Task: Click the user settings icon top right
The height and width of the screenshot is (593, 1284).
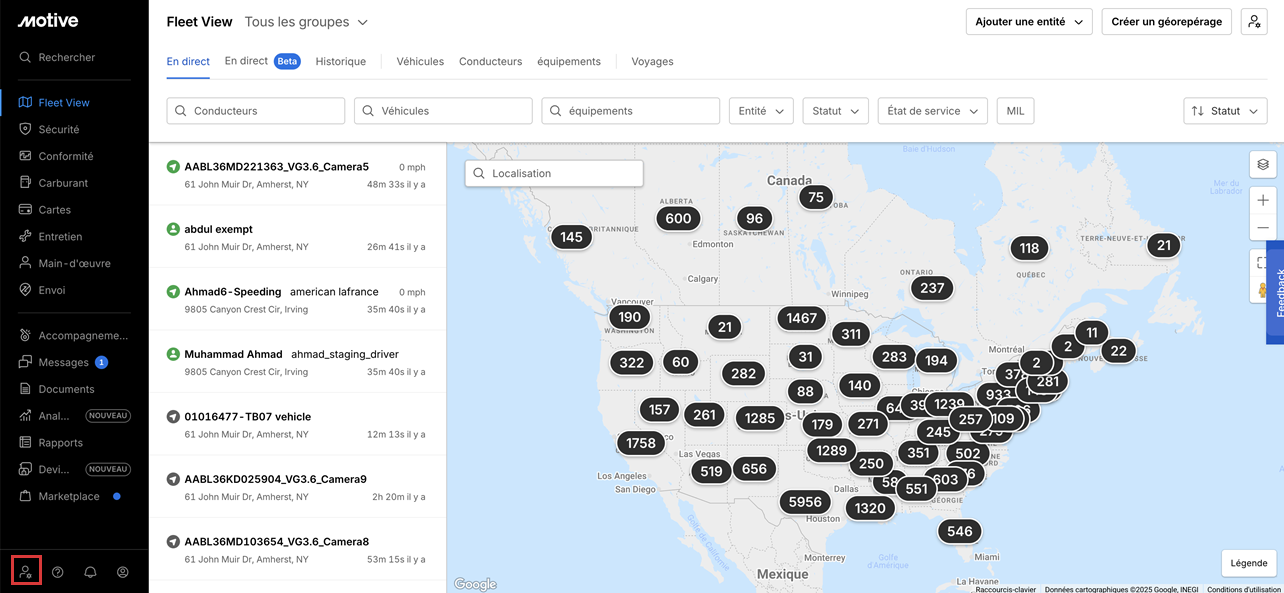Action: tap(1253, 22)
